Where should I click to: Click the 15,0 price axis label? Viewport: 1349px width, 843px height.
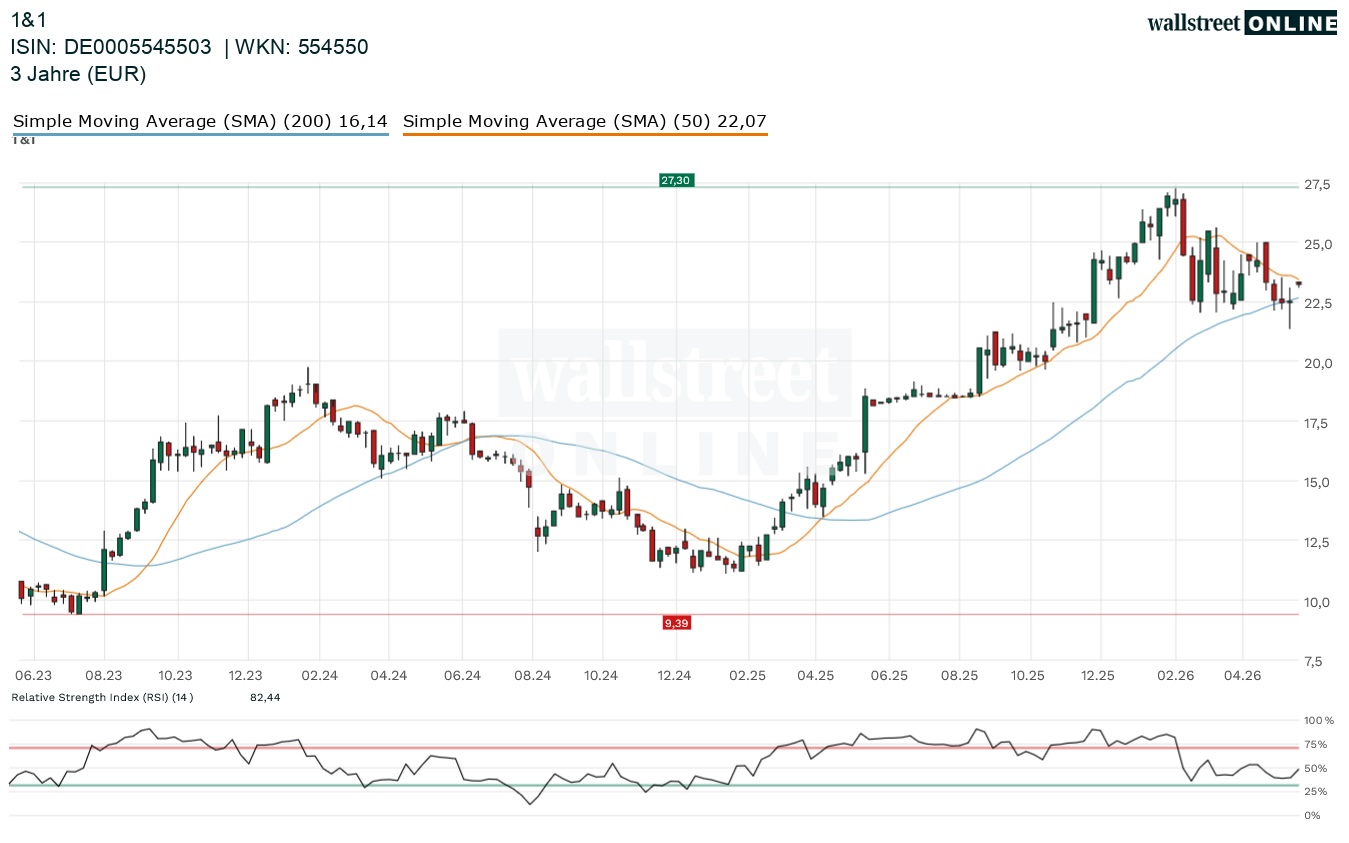coord(1318,482)
